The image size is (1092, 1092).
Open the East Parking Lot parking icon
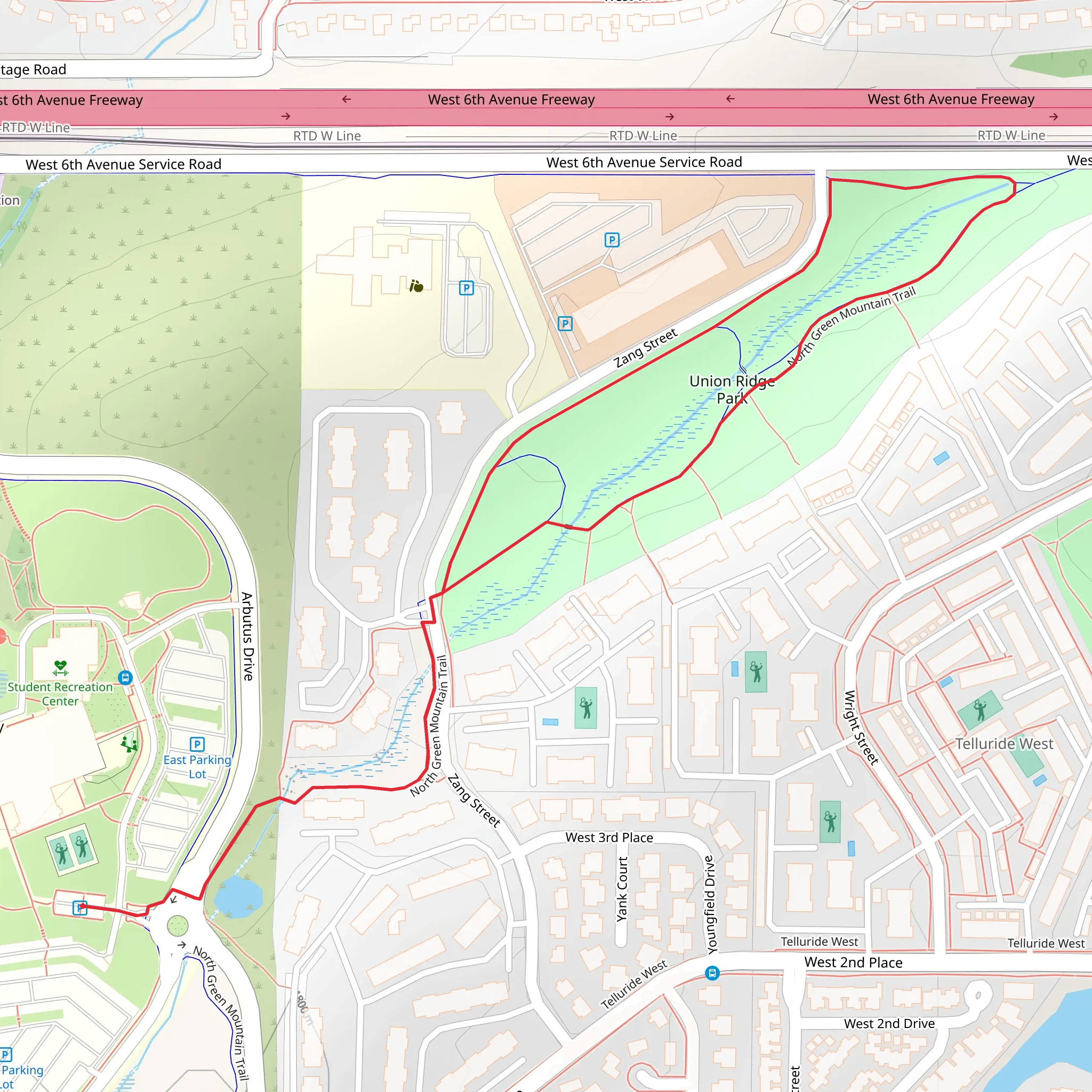point(197,744)
